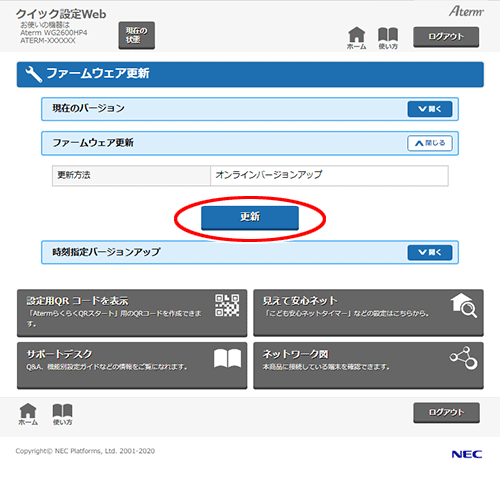Expand the 時刻指定バージョンアップ section
This screenshot has height=480, width=500.
[430, 252]
